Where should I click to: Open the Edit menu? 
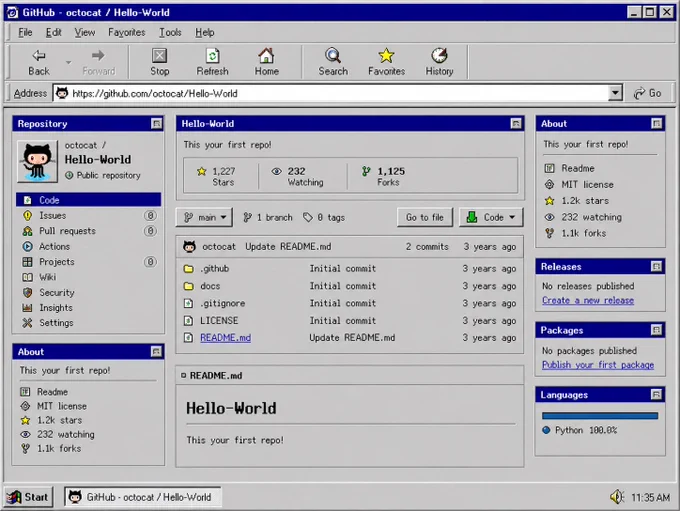coord(53,33)
